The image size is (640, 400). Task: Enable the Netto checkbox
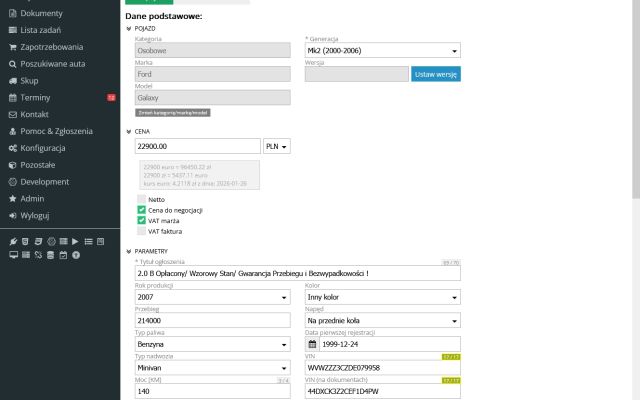coord(141,199)
